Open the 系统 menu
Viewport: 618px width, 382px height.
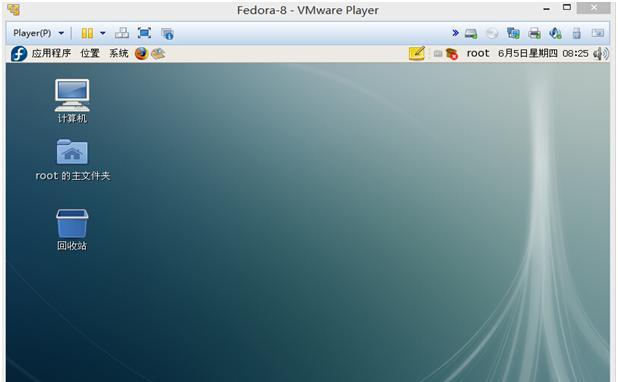(x=119, y=53)
